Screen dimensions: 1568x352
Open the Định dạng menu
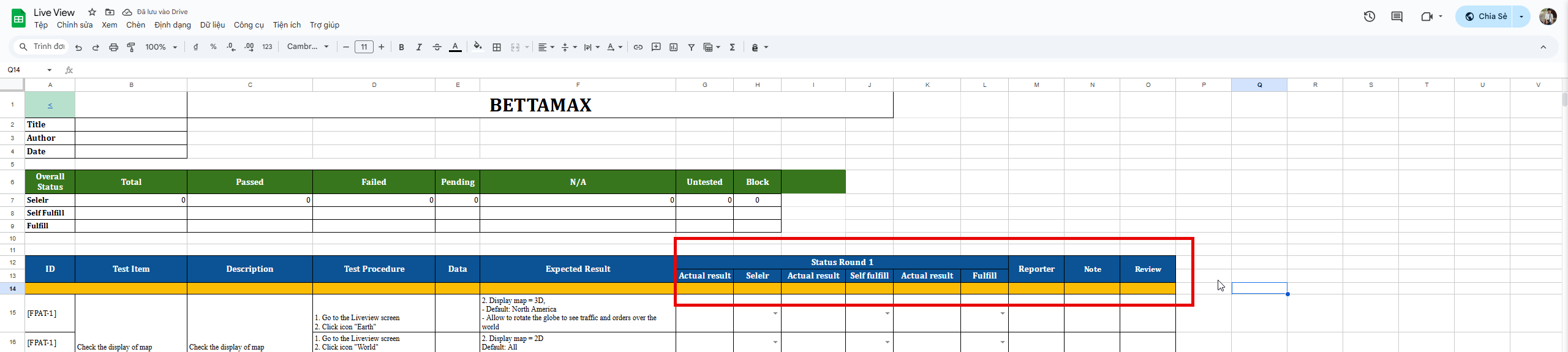172,25
